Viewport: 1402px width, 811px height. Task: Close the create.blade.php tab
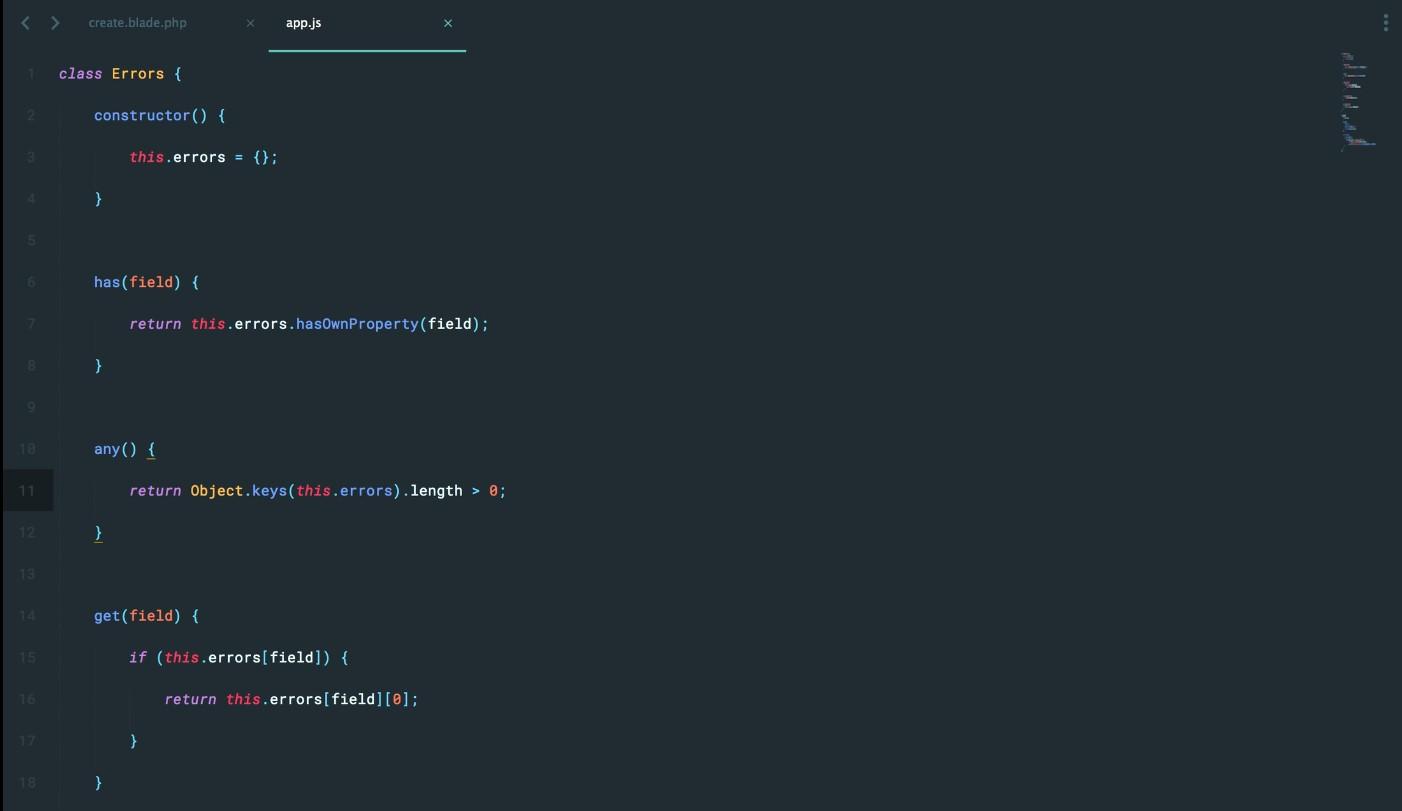click(250, 23)
